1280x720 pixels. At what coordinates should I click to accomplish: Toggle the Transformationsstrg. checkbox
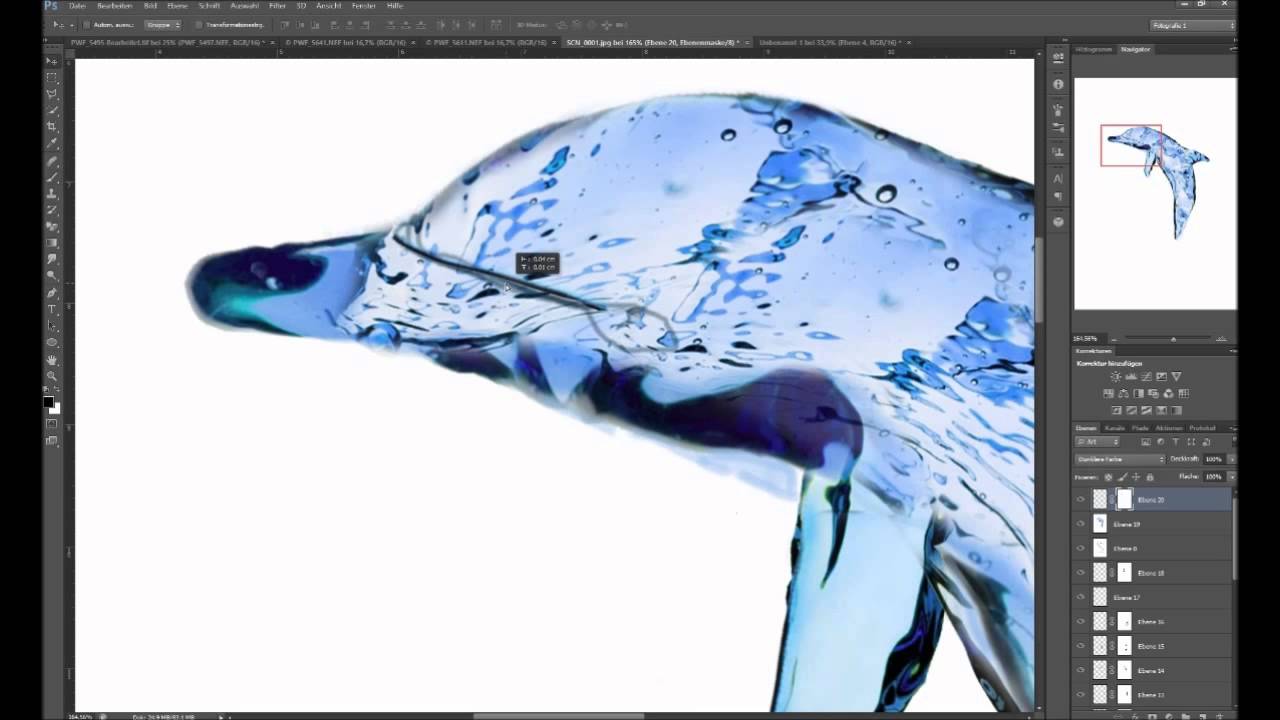[x=198, y=24]
